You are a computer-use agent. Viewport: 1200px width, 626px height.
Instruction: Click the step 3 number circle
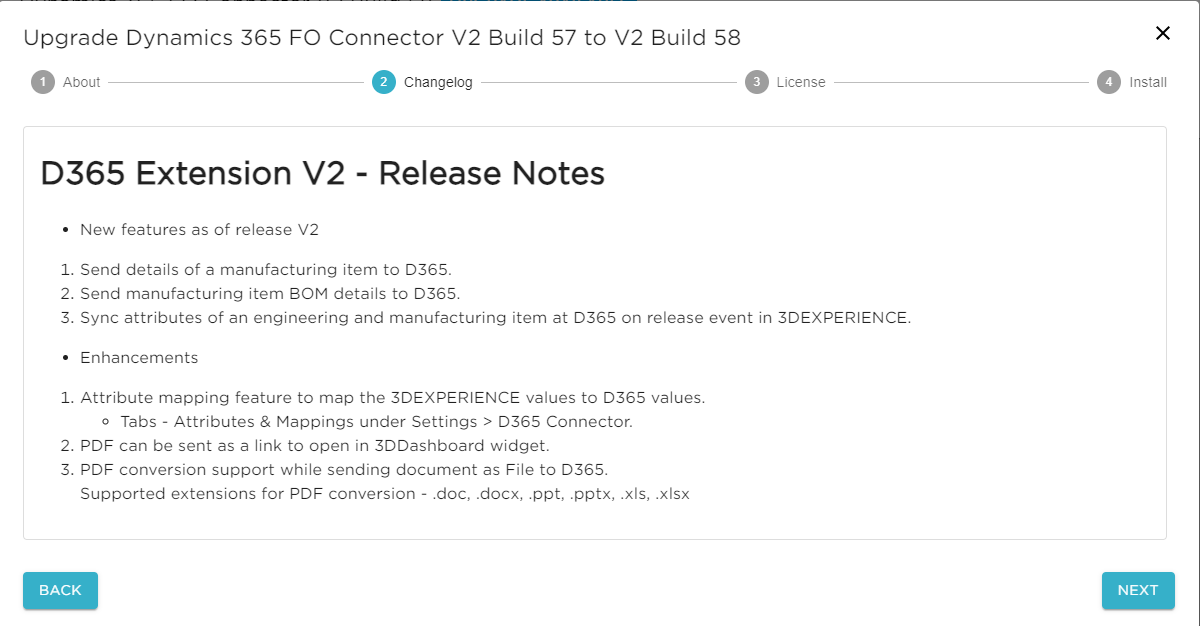[x=756, y=82]
